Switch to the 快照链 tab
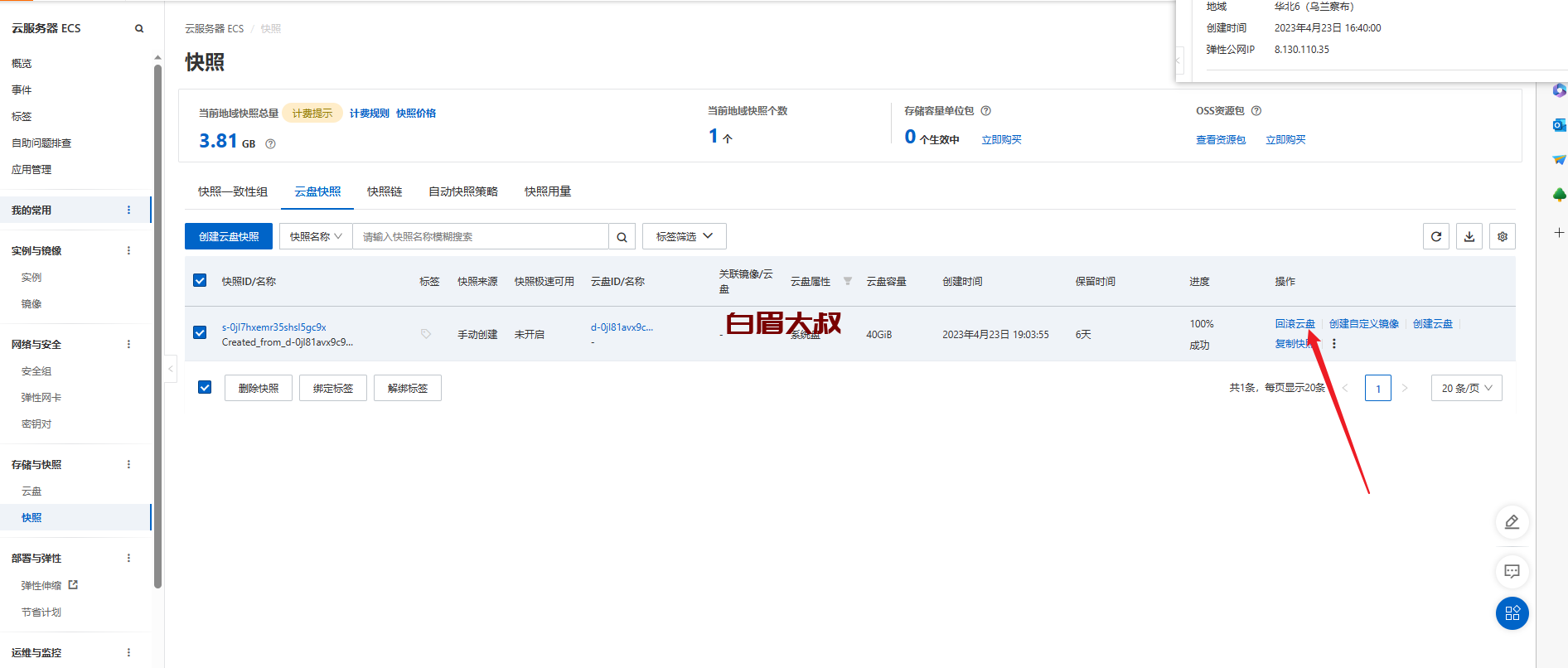1568x668 pixels. click(x=385, y=191)
